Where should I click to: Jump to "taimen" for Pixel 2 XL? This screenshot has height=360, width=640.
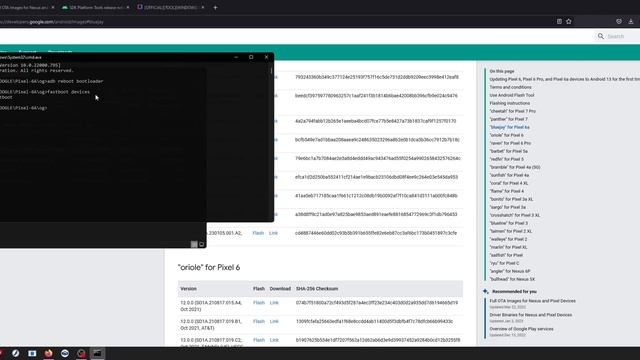[x=510, y=231]
